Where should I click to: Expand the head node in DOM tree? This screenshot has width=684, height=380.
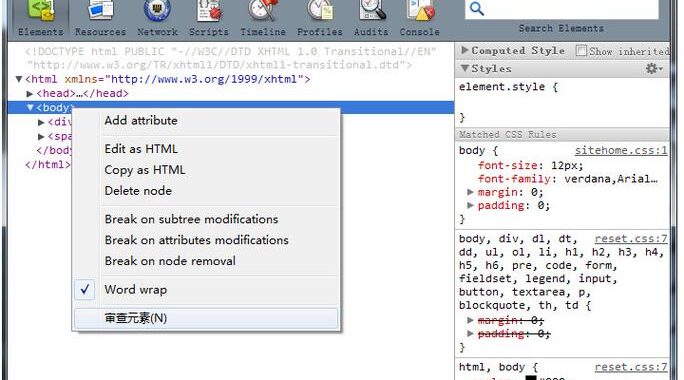(30, 93)
